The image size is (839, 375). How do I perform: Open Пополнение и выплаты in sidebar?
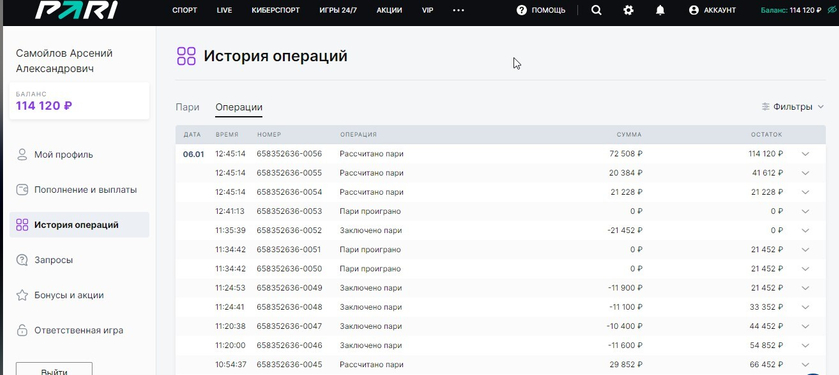[x=86, y=190]
